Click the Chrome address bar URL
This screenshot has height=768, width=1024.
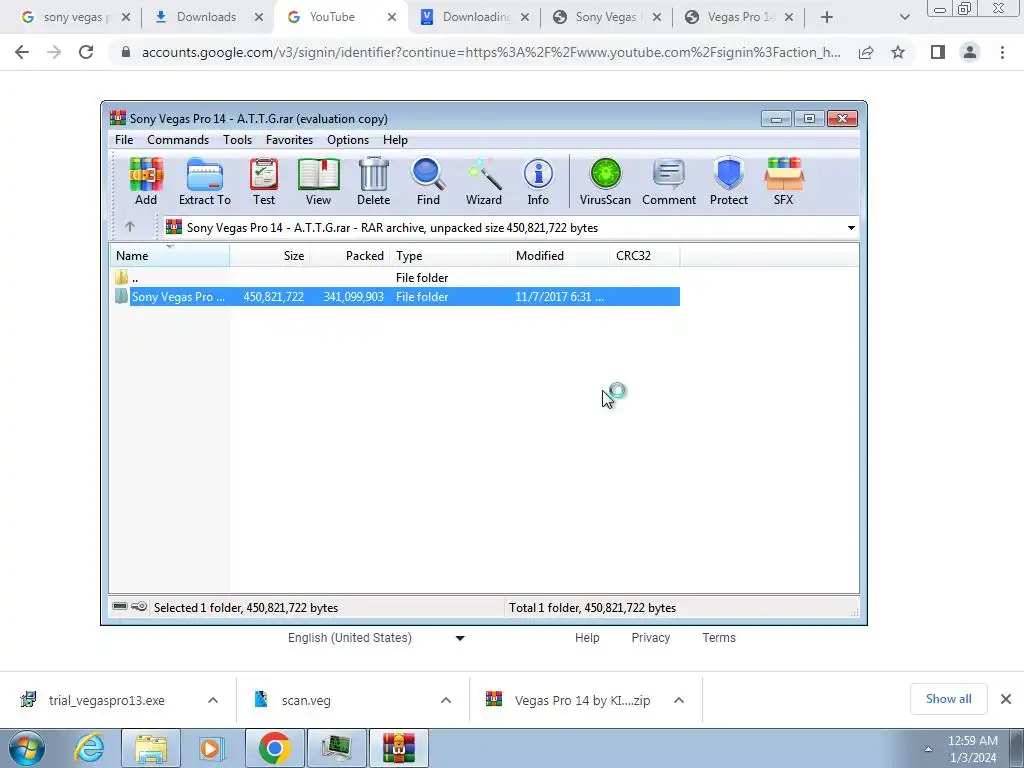pyautogui.click(x=491, y=52)
